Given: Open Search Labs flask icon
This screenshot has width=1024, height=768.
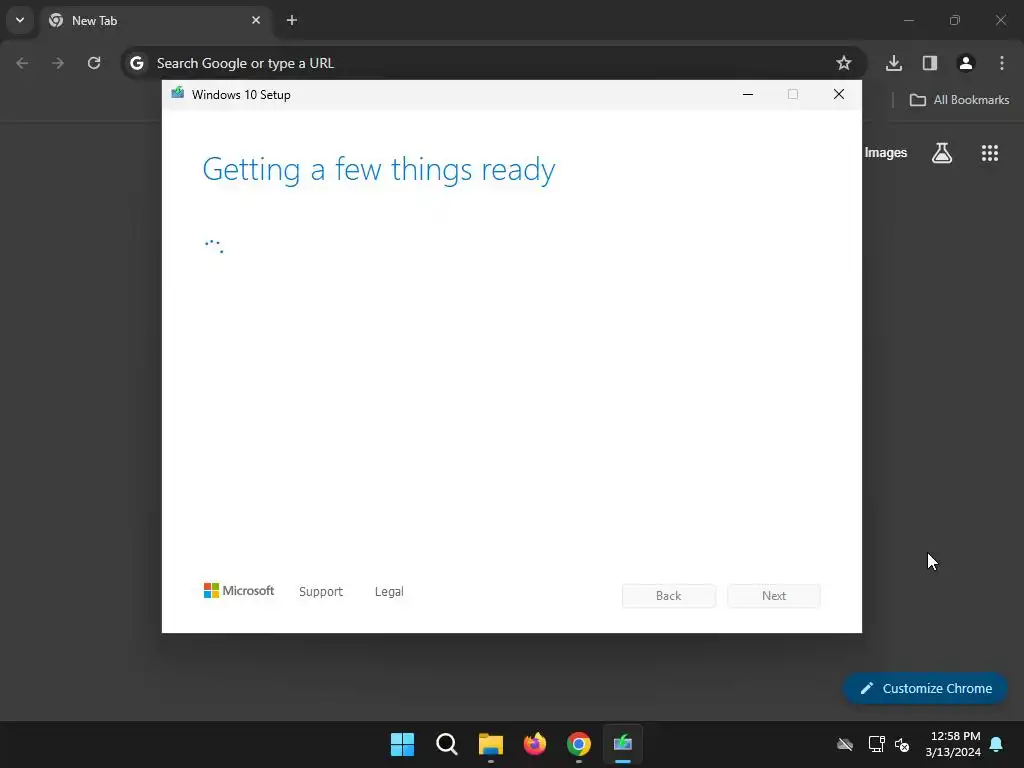Looking at the screenshot, I should click(942, 153).
